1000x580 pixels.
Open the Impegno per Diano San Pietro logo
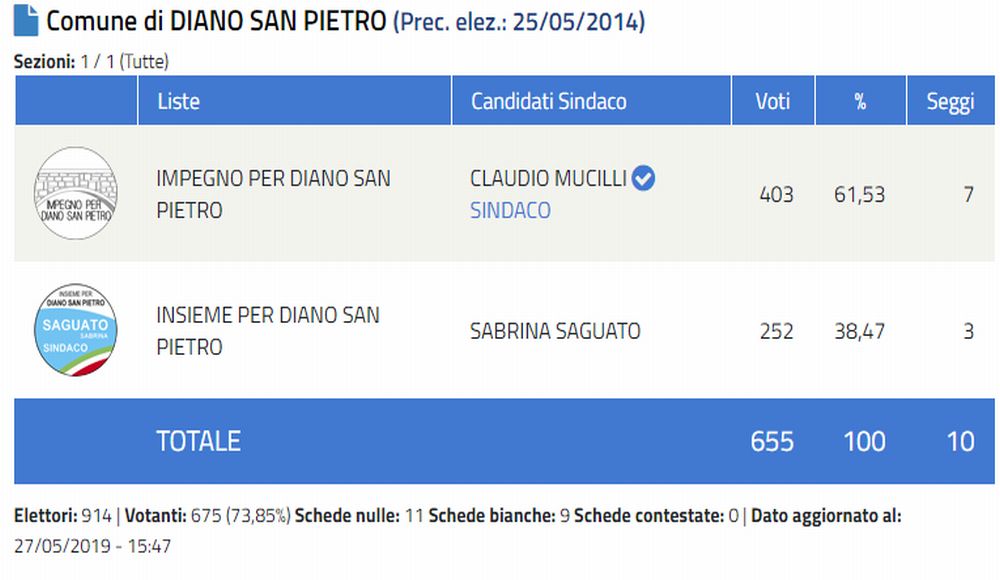click(76, 193)
